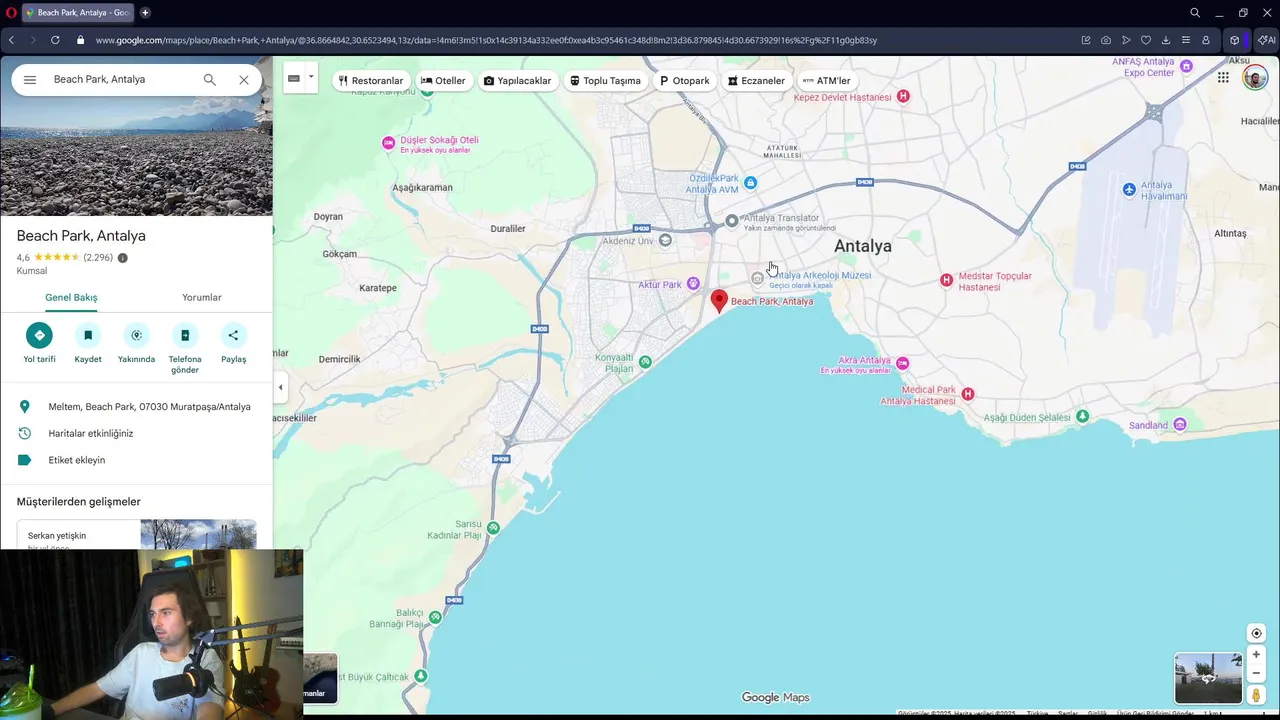
Task: Save the place with Kaydet
Action: (88, 343)
